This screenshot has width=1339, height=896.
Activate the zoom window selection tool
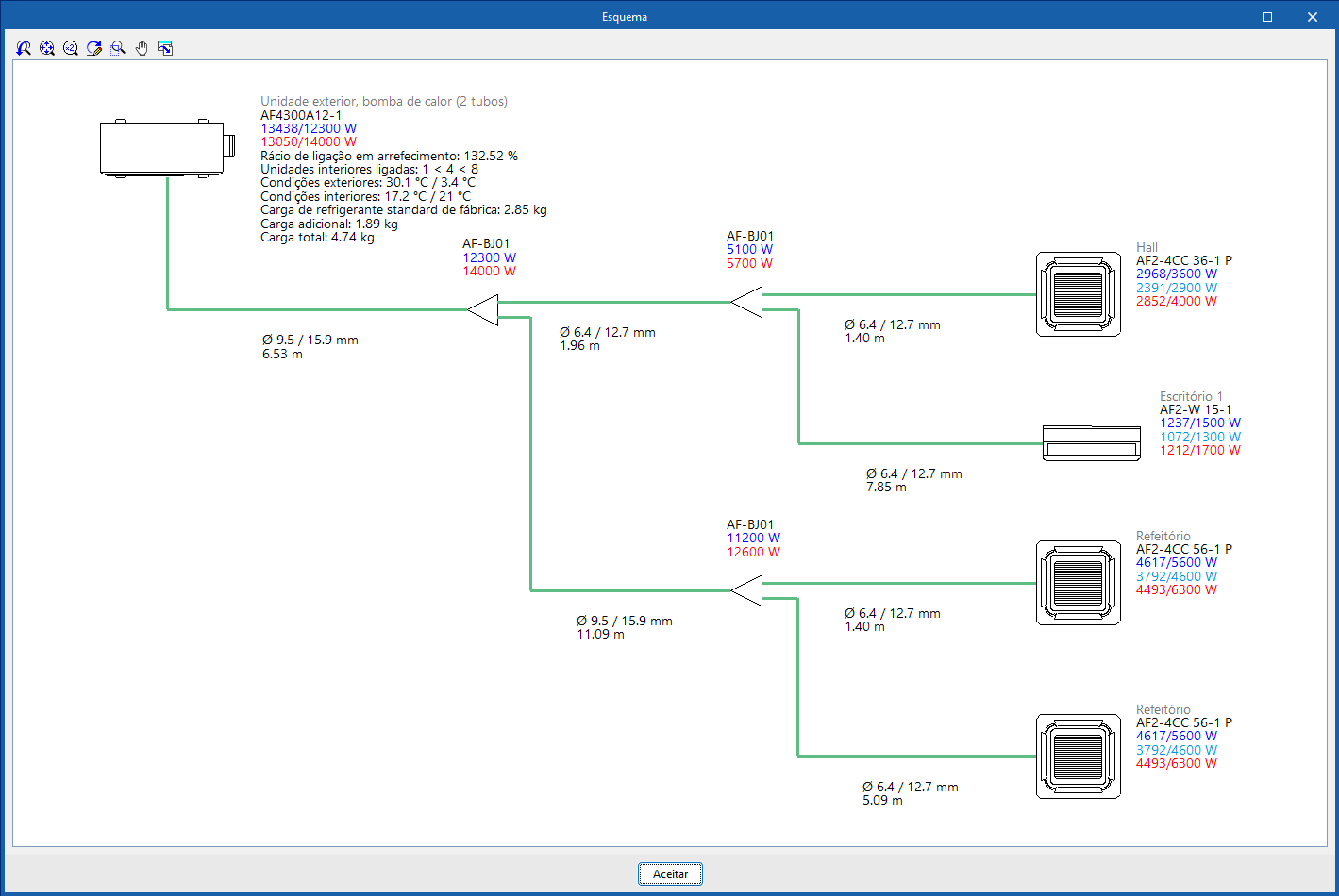[118, 48]
